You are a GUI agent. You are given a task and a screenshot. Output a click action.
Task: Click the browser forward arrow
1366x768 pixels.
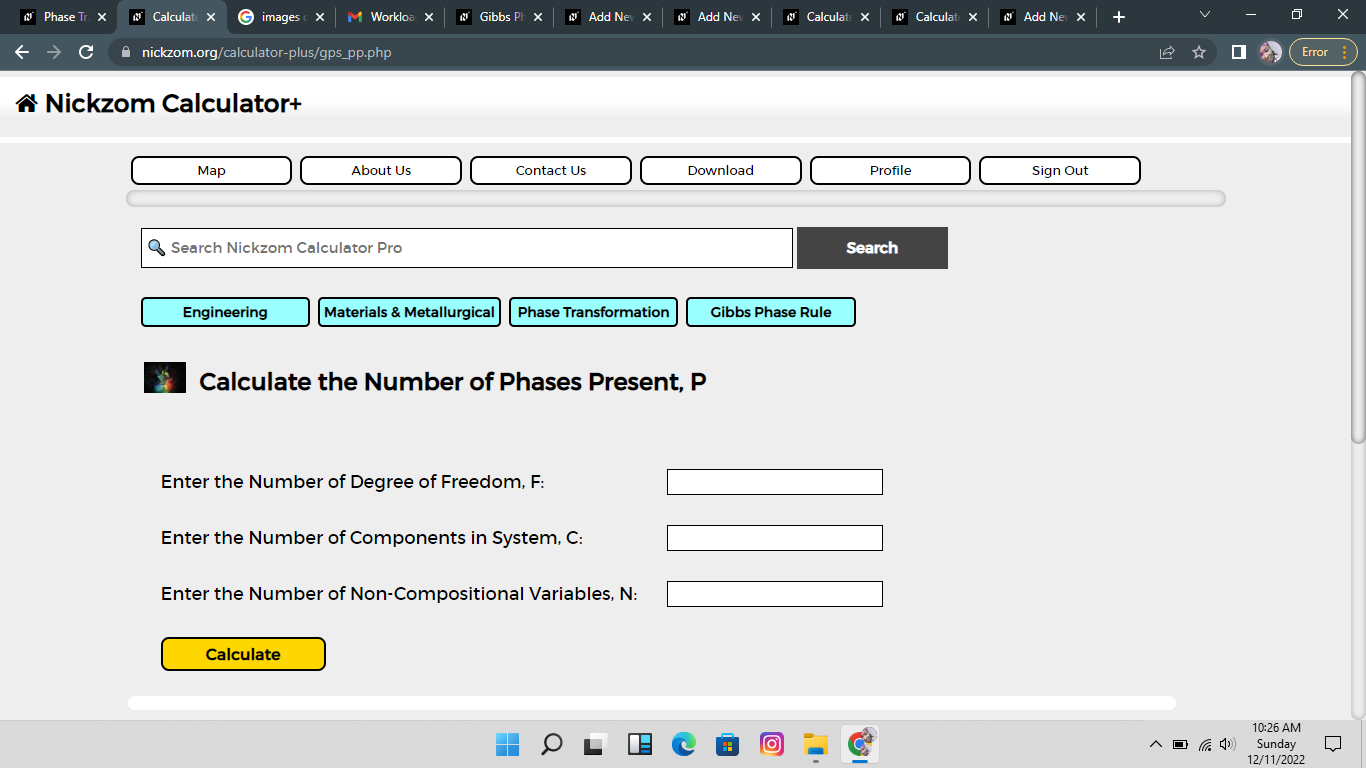coord(54,52)
